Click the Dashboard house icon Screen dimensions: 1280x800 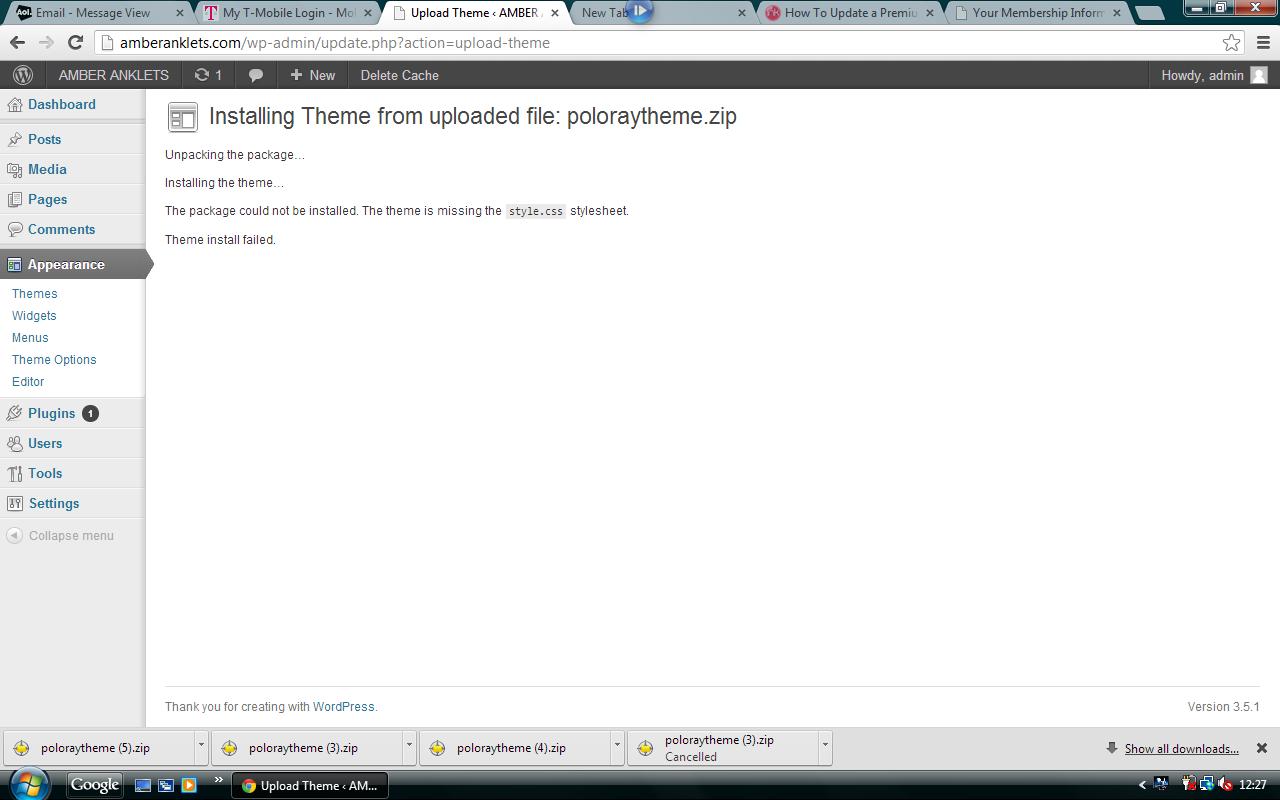tap(14, 104)
